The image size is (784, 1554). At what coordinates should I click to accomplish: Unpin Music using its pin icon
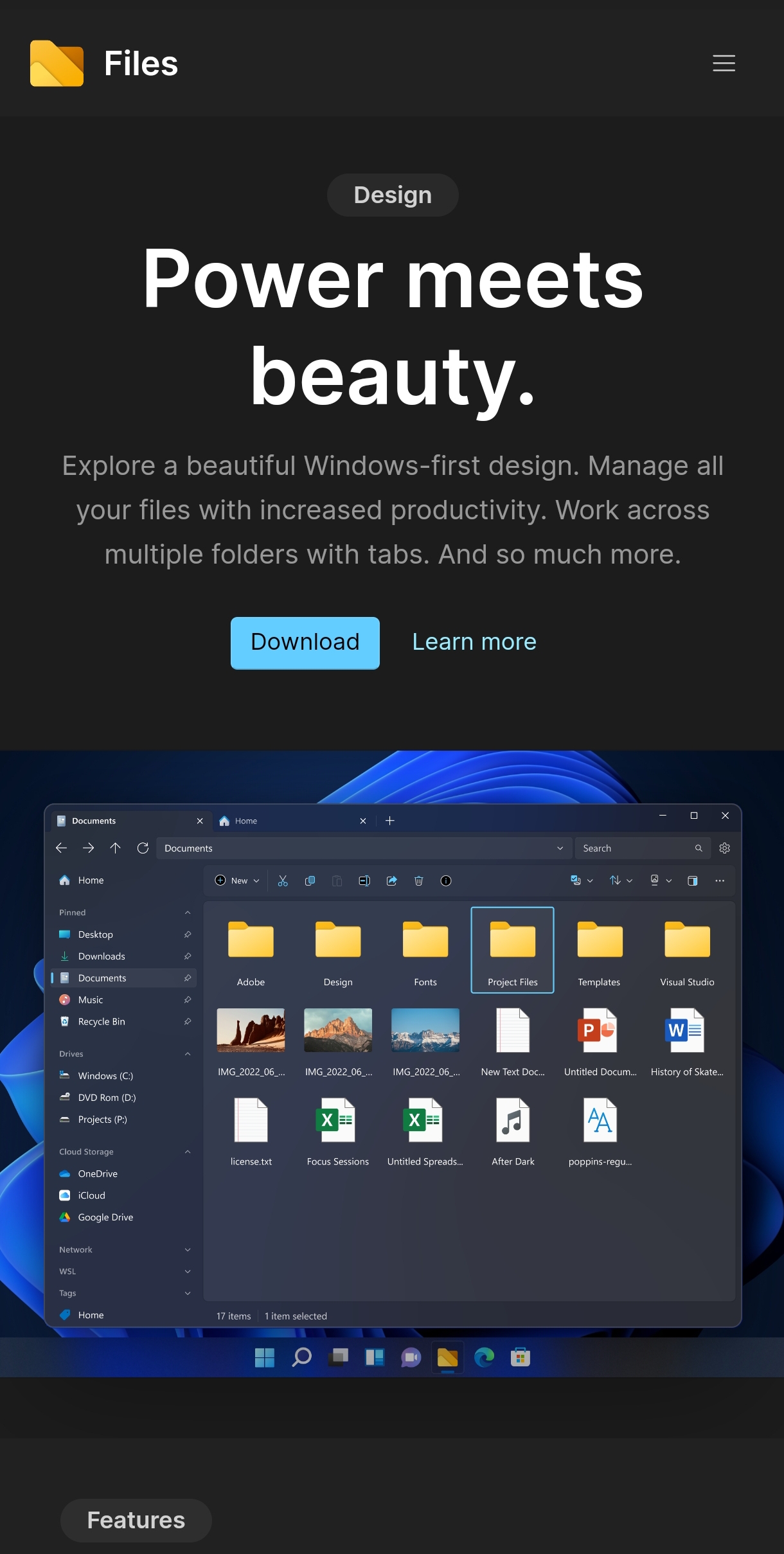188,1000
